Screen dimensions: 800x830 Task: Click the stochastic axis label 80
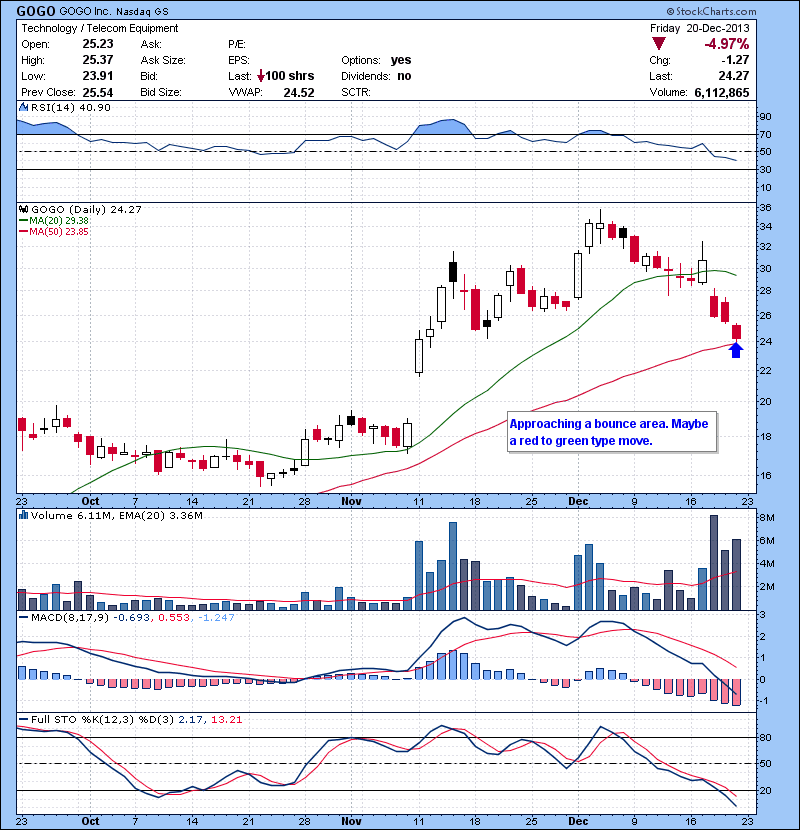pyautogui.click(x=766, y=737)
